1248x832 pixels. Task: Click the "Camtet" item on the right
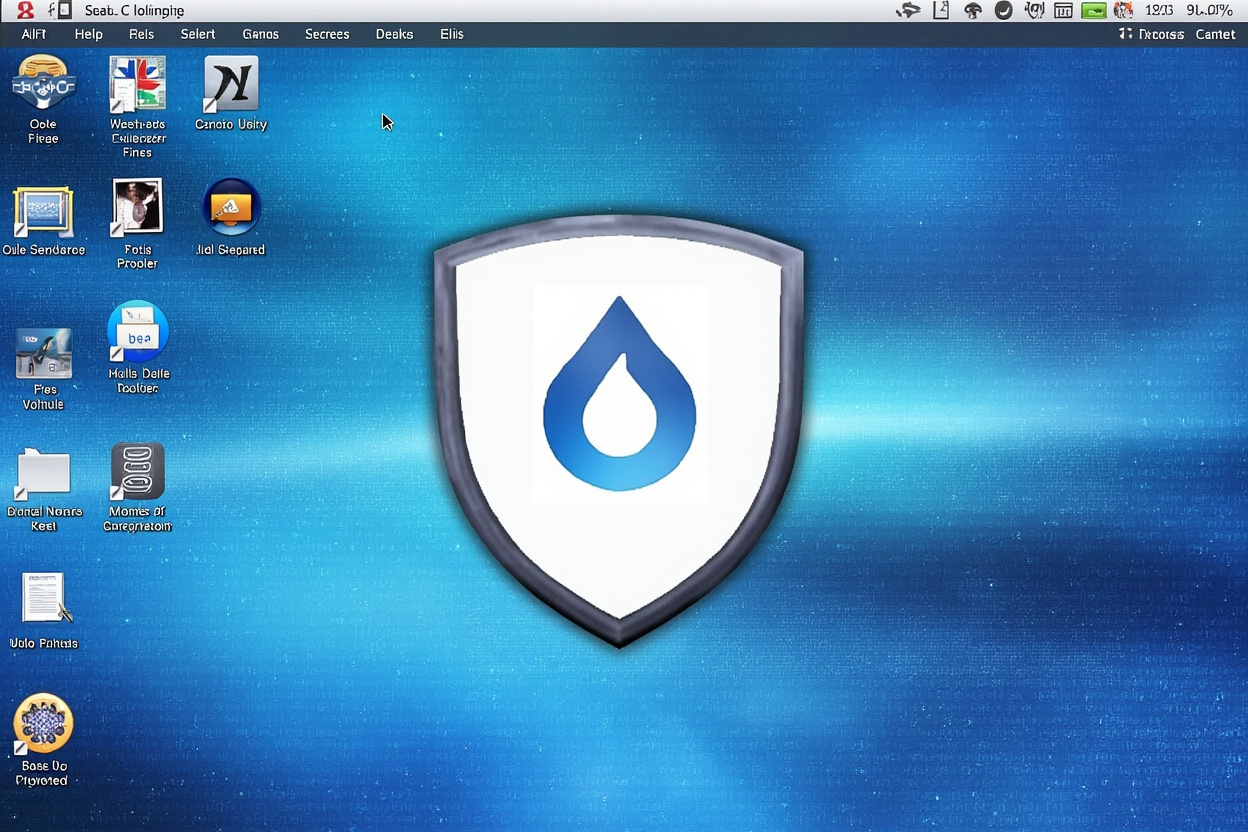pyautogui.click(x=1216, y=34)
